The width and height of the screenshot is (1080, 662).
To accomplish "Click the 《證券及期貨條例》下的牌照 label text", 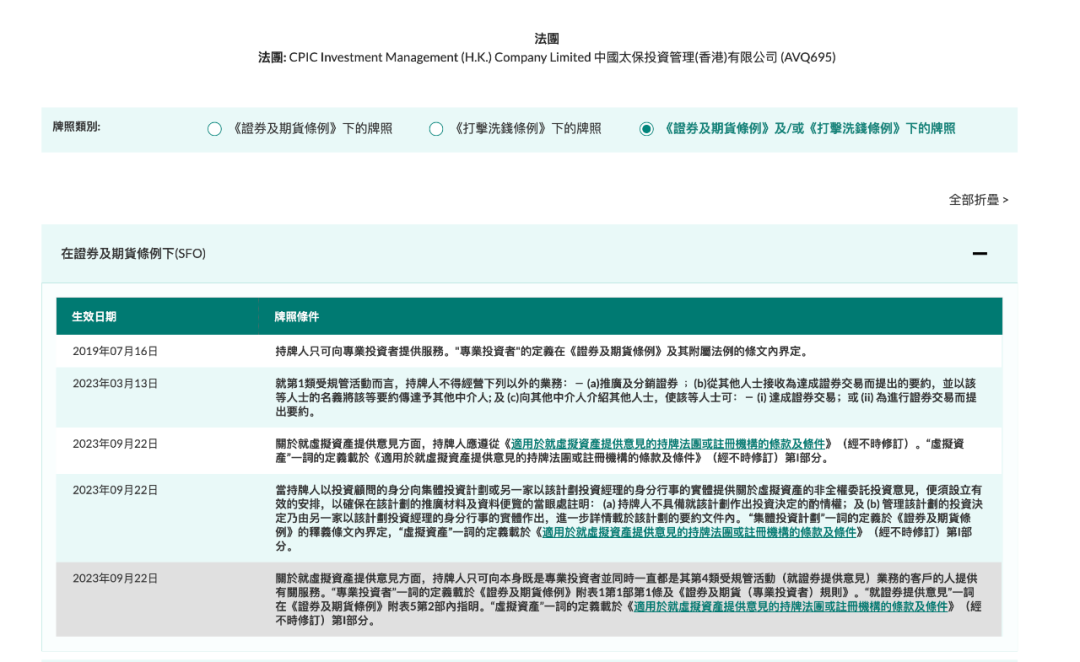I will 311,129.
